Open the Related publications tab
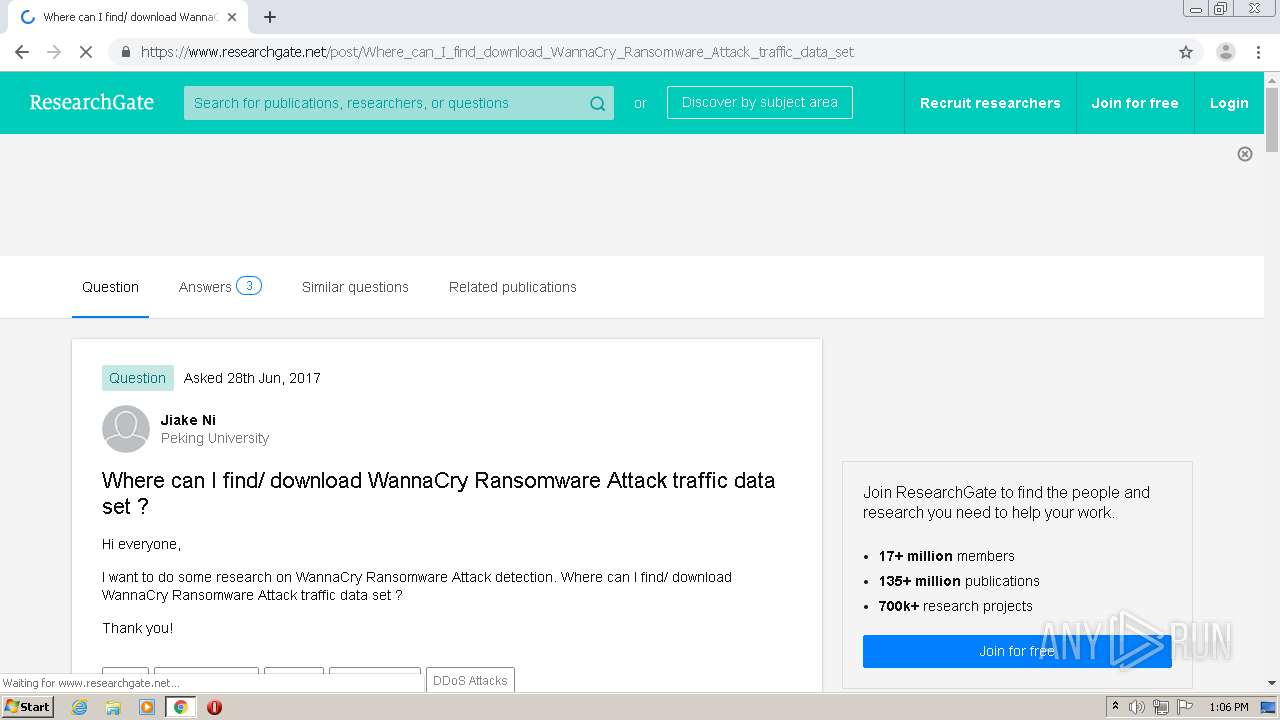The image size is (1280, 720). pyautogui.click(x=513, y=287)
